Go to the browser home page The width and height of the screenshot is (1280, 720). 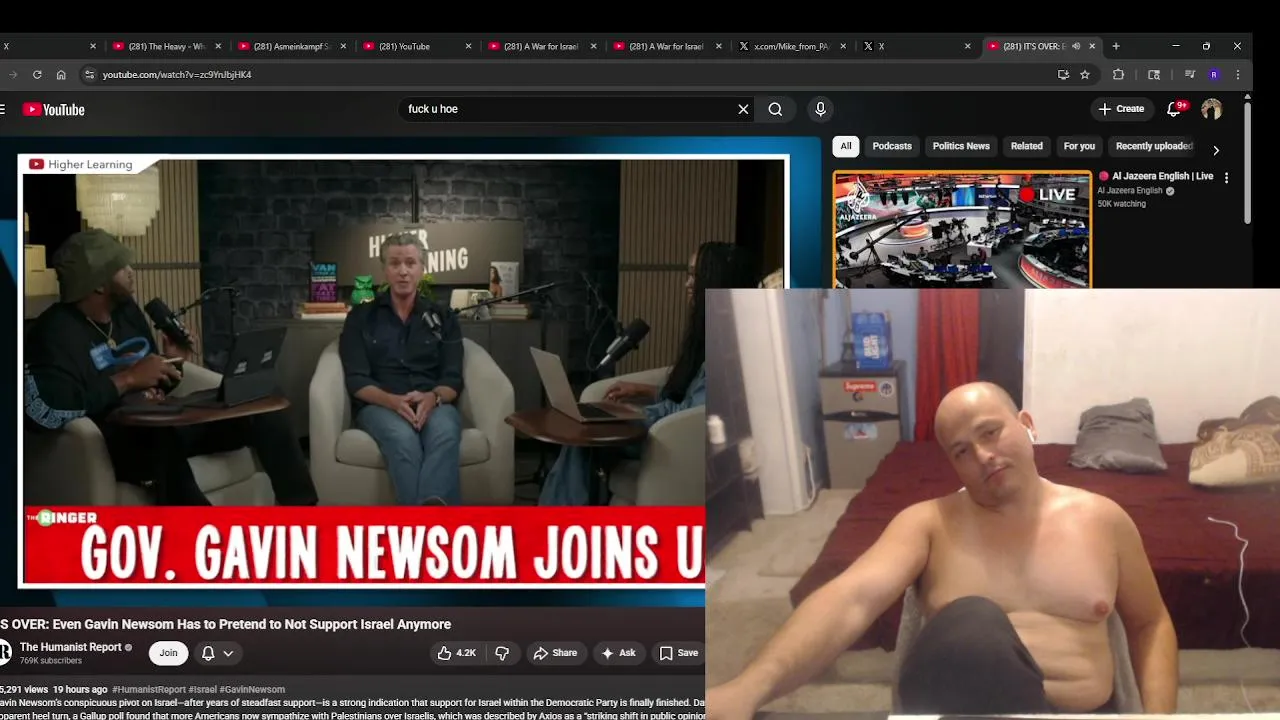point(61,74)
